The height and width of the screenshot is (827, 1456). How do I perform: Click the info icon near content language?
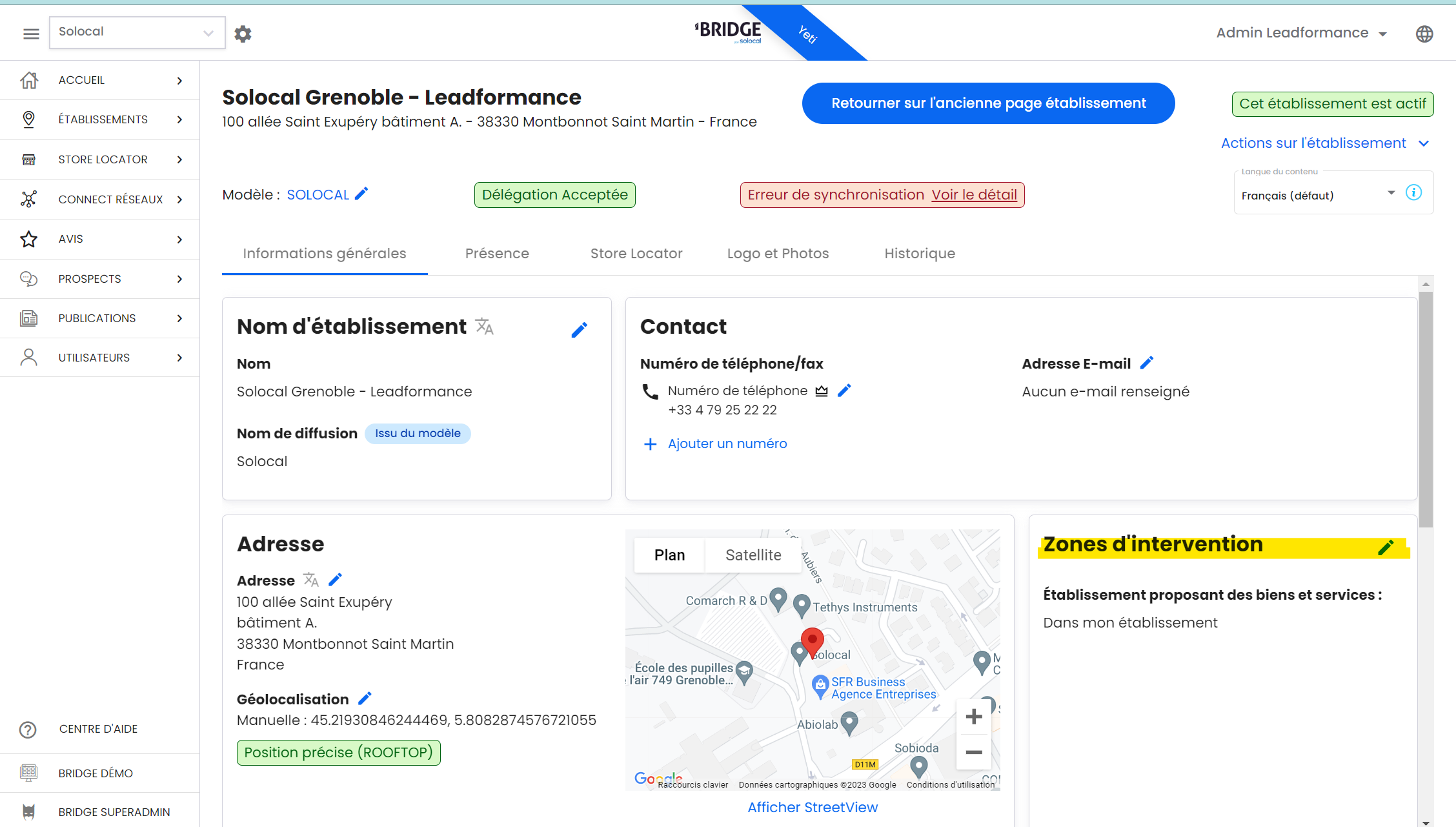pyautogui.click(x=1413, y=193)
